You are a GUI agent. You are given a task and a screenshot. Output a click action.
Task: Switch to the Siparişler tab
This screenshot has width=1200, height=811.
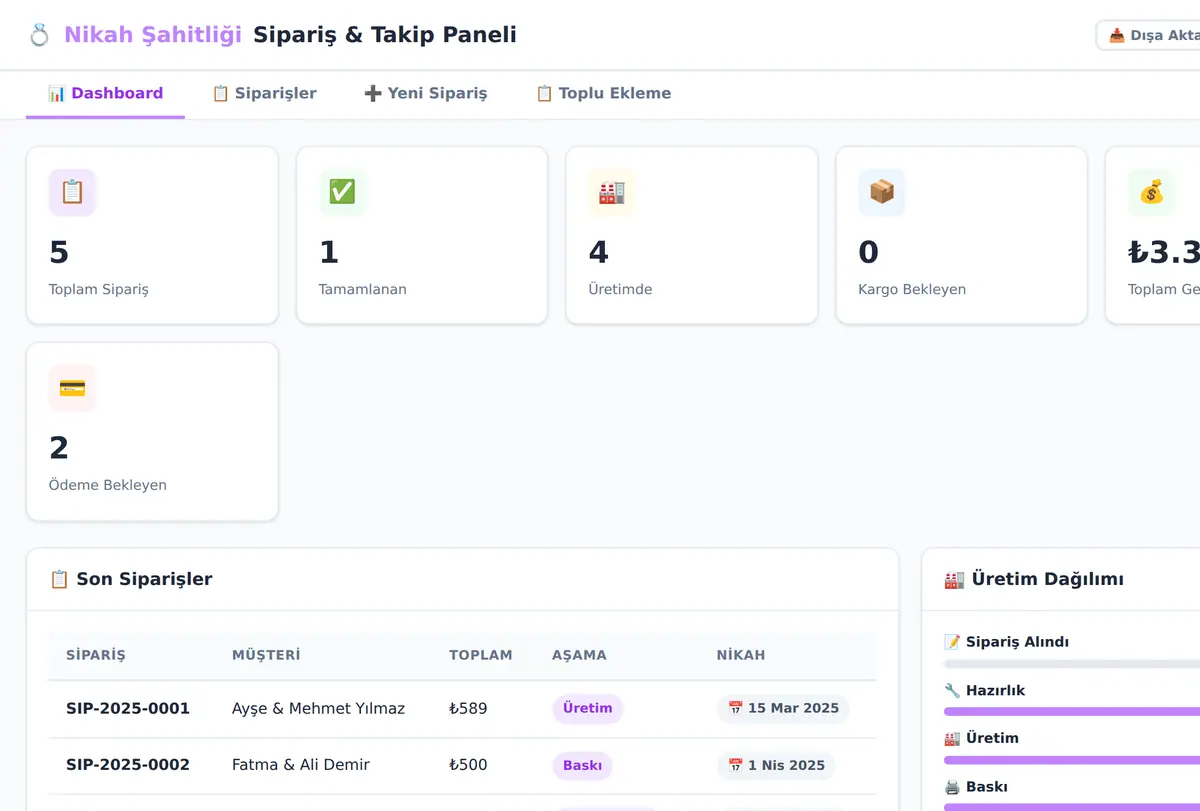coord(264,94)
